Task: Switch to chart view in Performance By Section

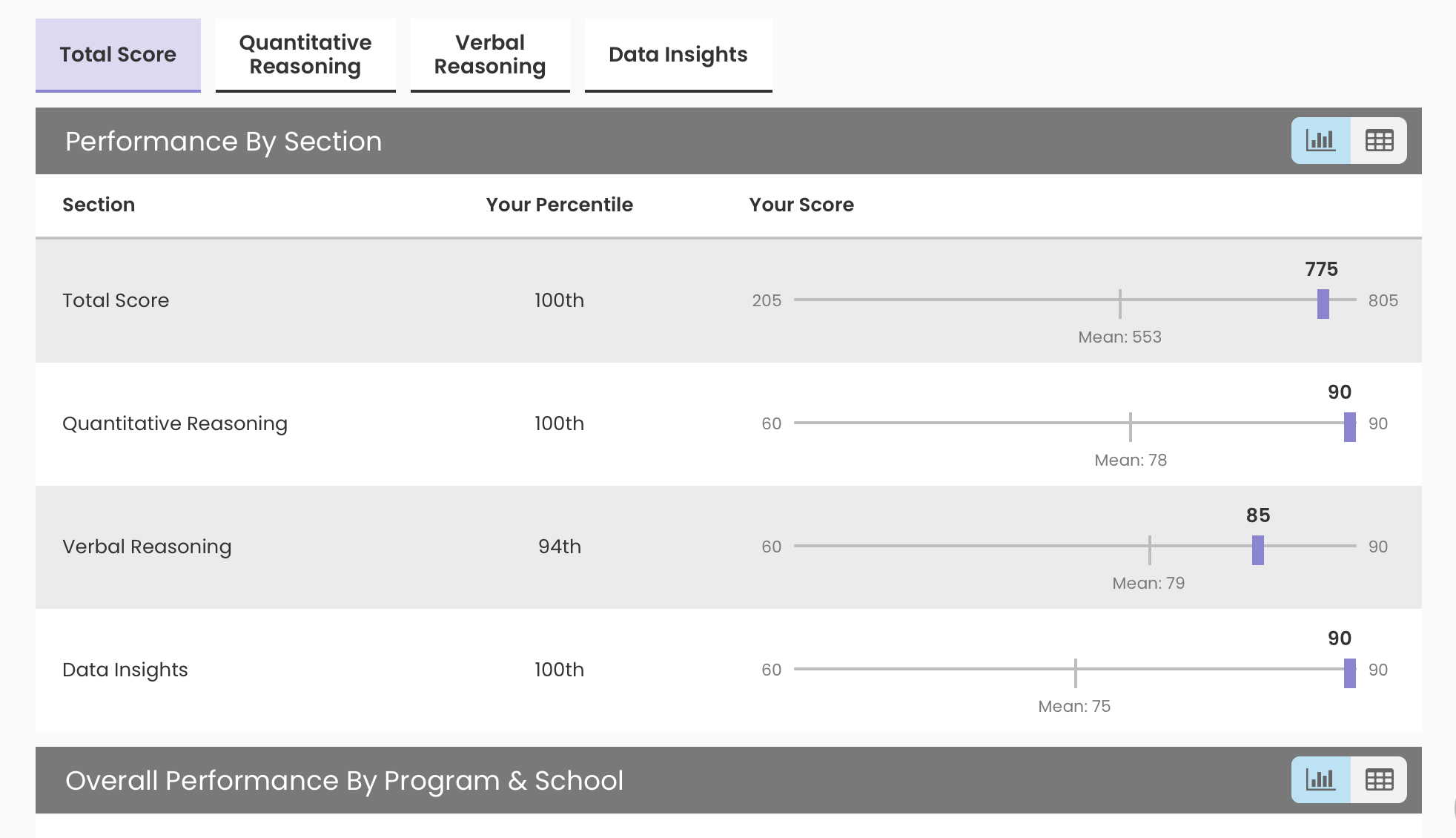Action: [x=1320, y=140]
